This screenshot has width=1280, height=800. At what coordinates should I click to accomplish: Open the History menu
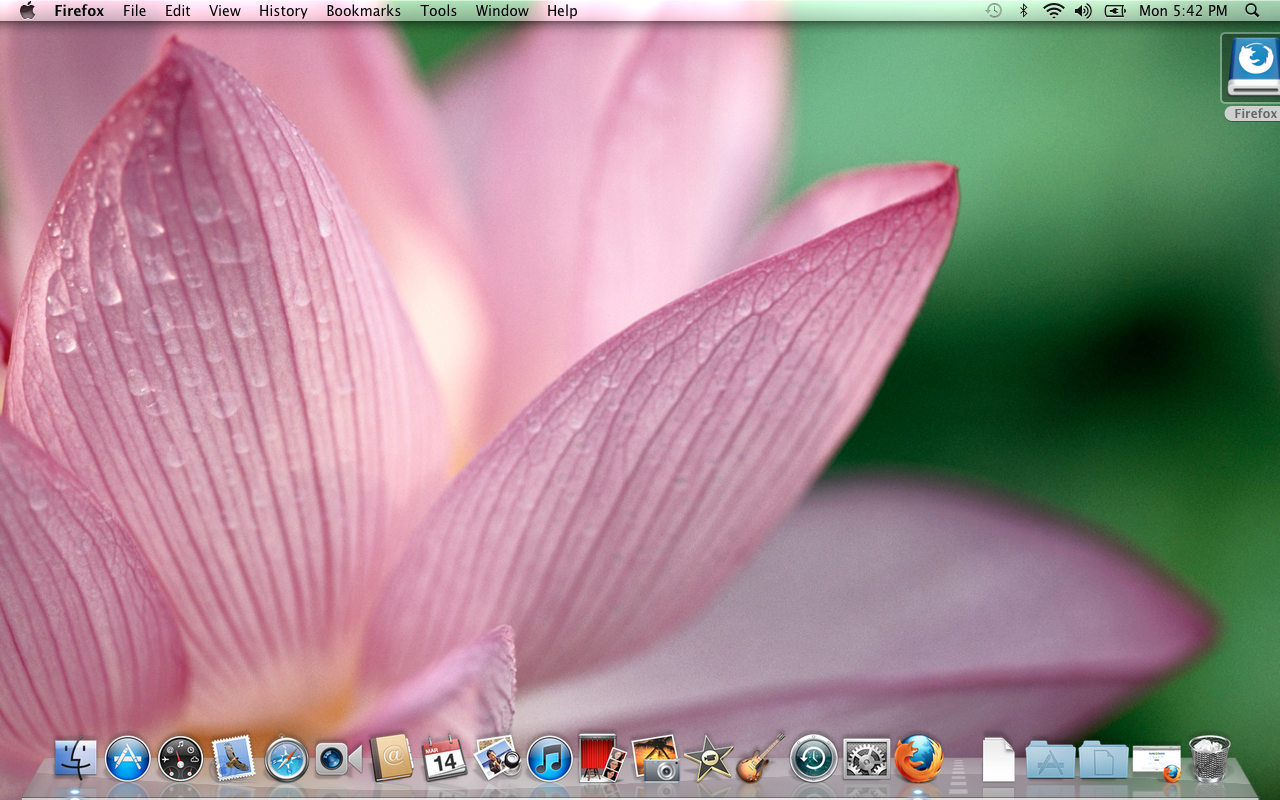pyautogui.click(x=283, y=11)
